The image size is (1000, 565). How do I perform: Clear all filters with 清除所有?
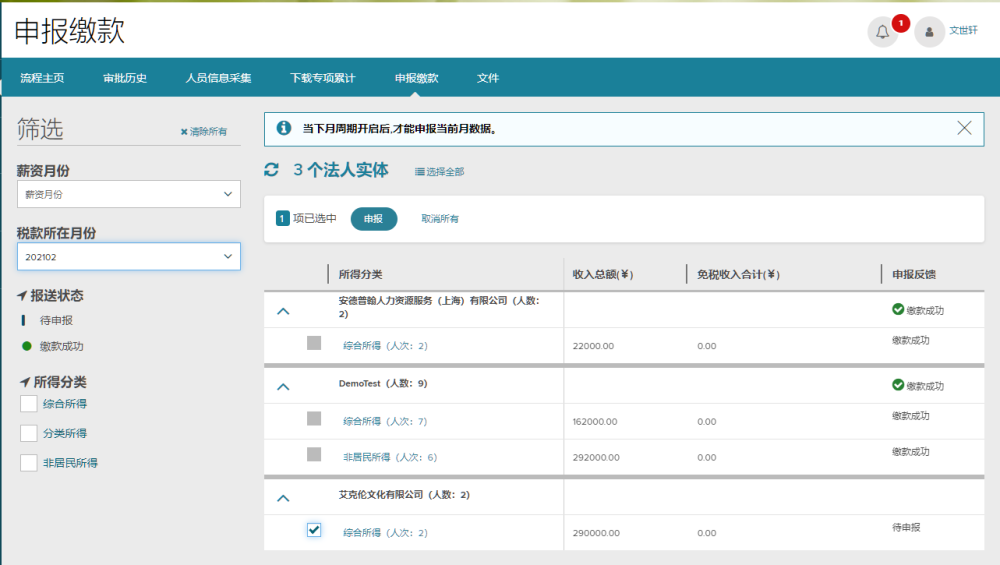point(203,131)
